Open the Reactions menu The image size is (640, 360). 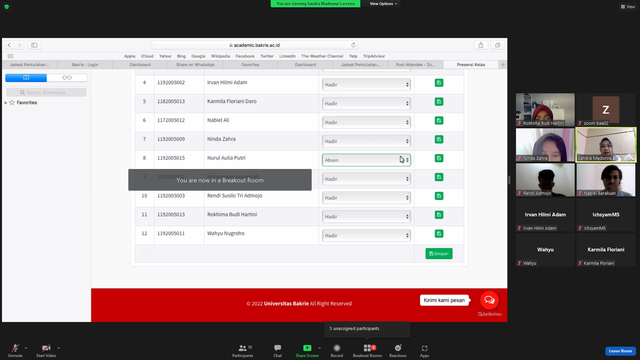click(398, 350)
